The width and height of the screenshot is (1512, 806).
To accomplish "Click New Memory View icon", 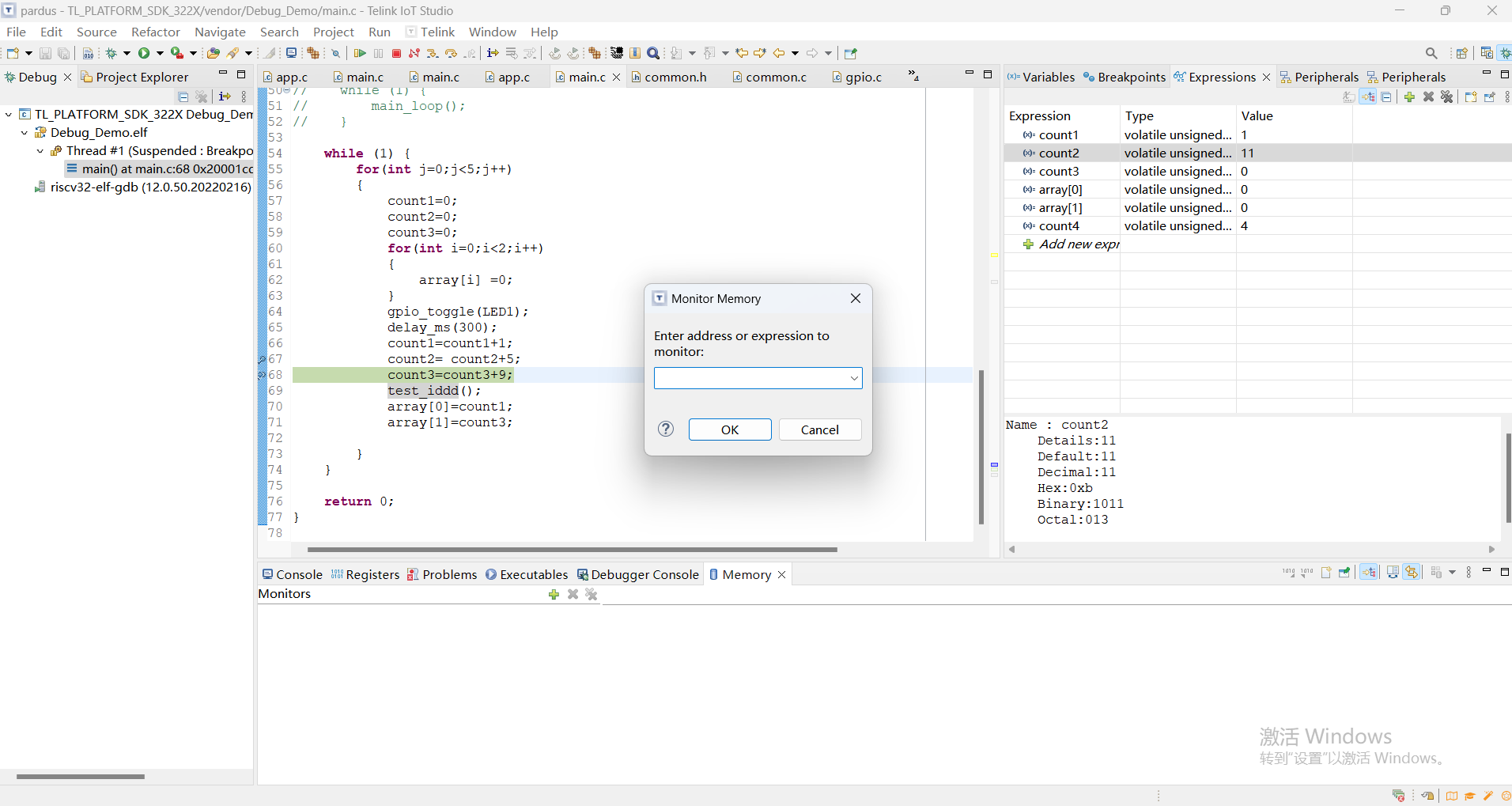I will pos(1326,572).
